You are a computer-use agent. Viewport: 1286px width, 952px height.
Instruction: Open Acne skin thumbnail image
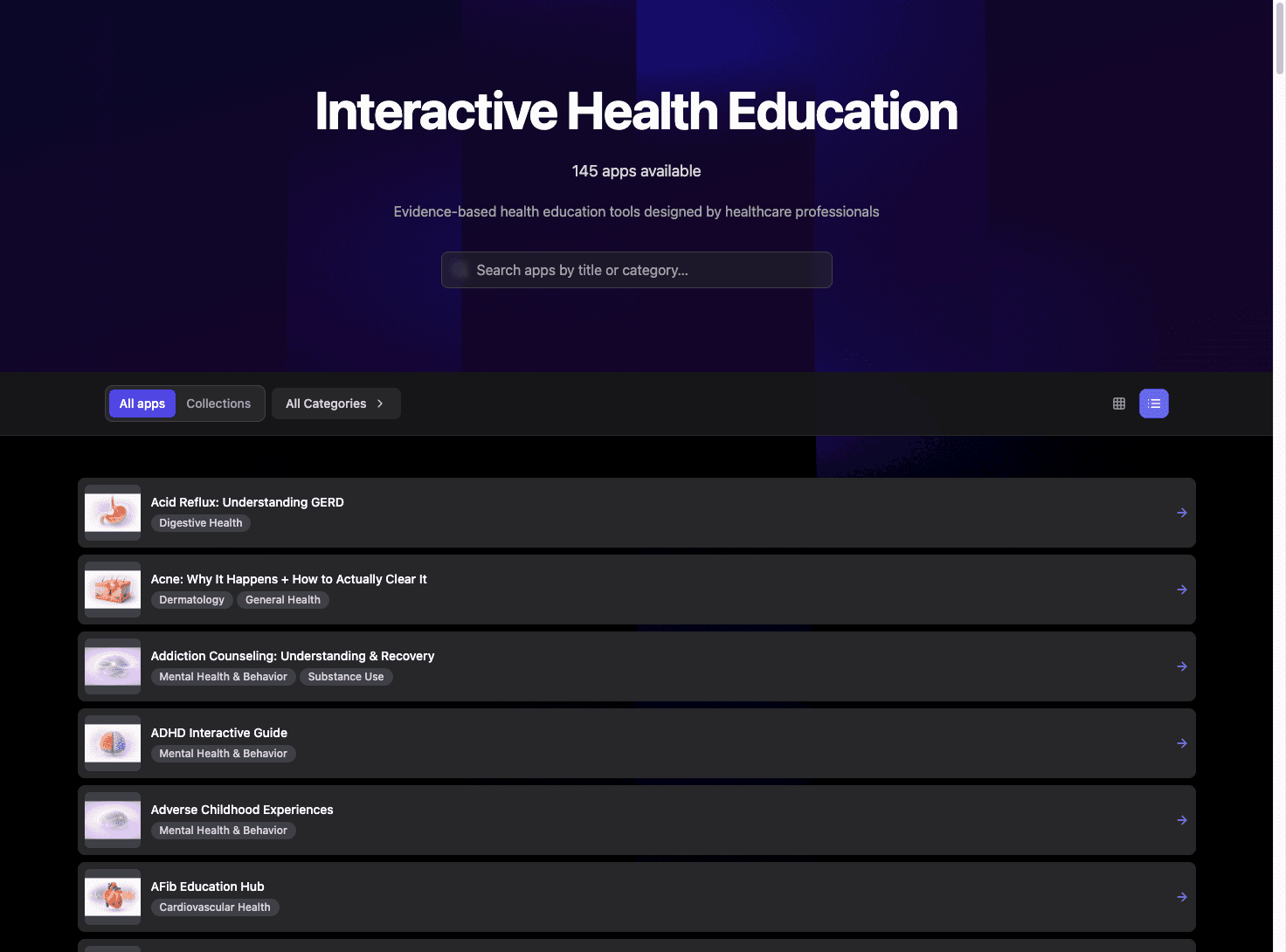pyautogui.click(x=113, y=590)
